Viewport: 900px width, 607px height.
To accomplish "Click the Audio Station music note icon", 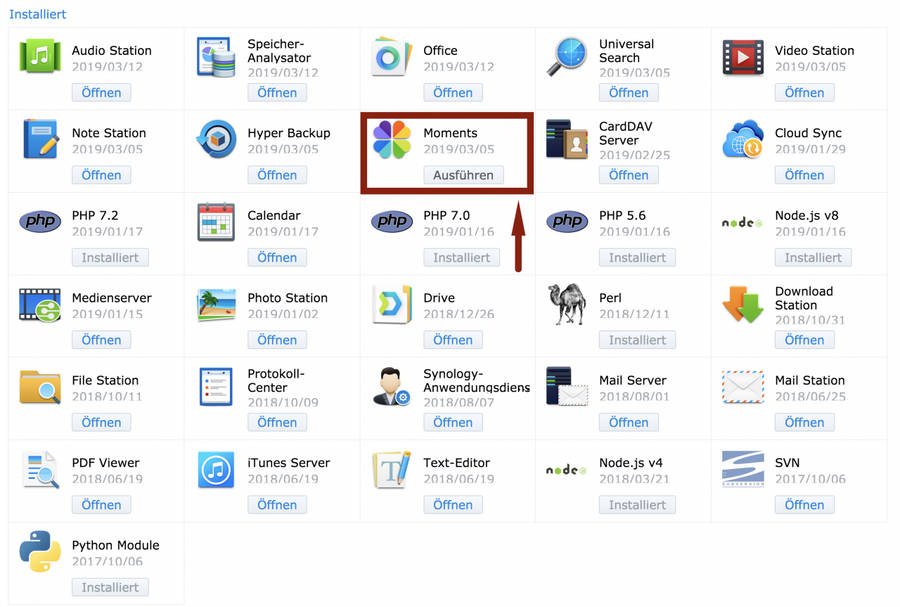I will pyautogui.click(x=40, y=57).
